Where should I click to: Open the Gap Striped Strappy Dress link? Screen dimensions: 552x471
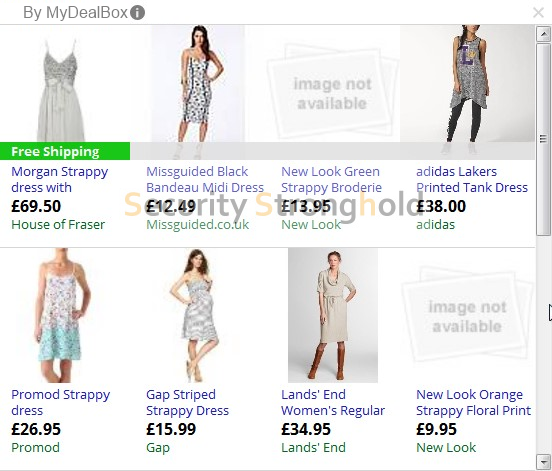187,402
